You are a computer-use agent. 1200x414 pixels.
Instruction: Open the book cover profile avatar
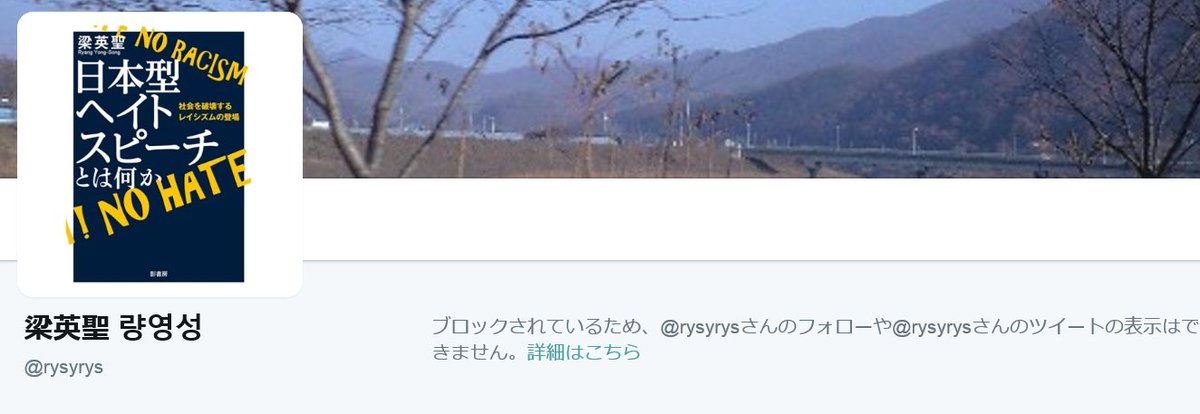pos(160,155)
